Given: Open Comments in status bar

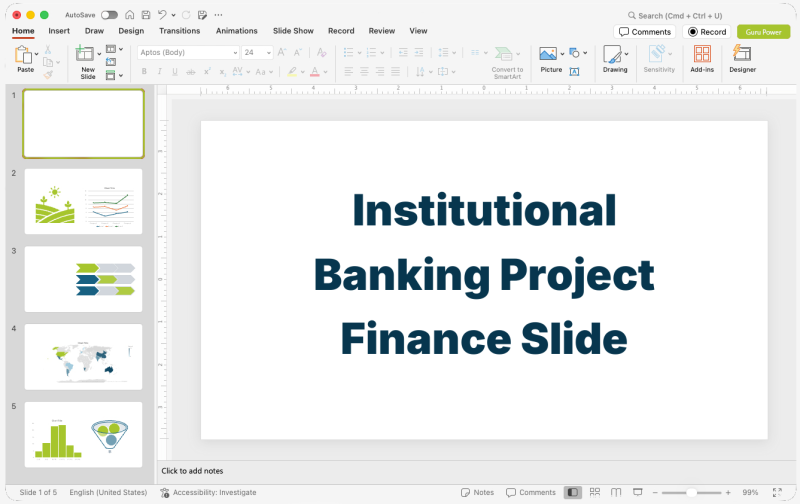Looking at the screenshot, I should [531, 492].
